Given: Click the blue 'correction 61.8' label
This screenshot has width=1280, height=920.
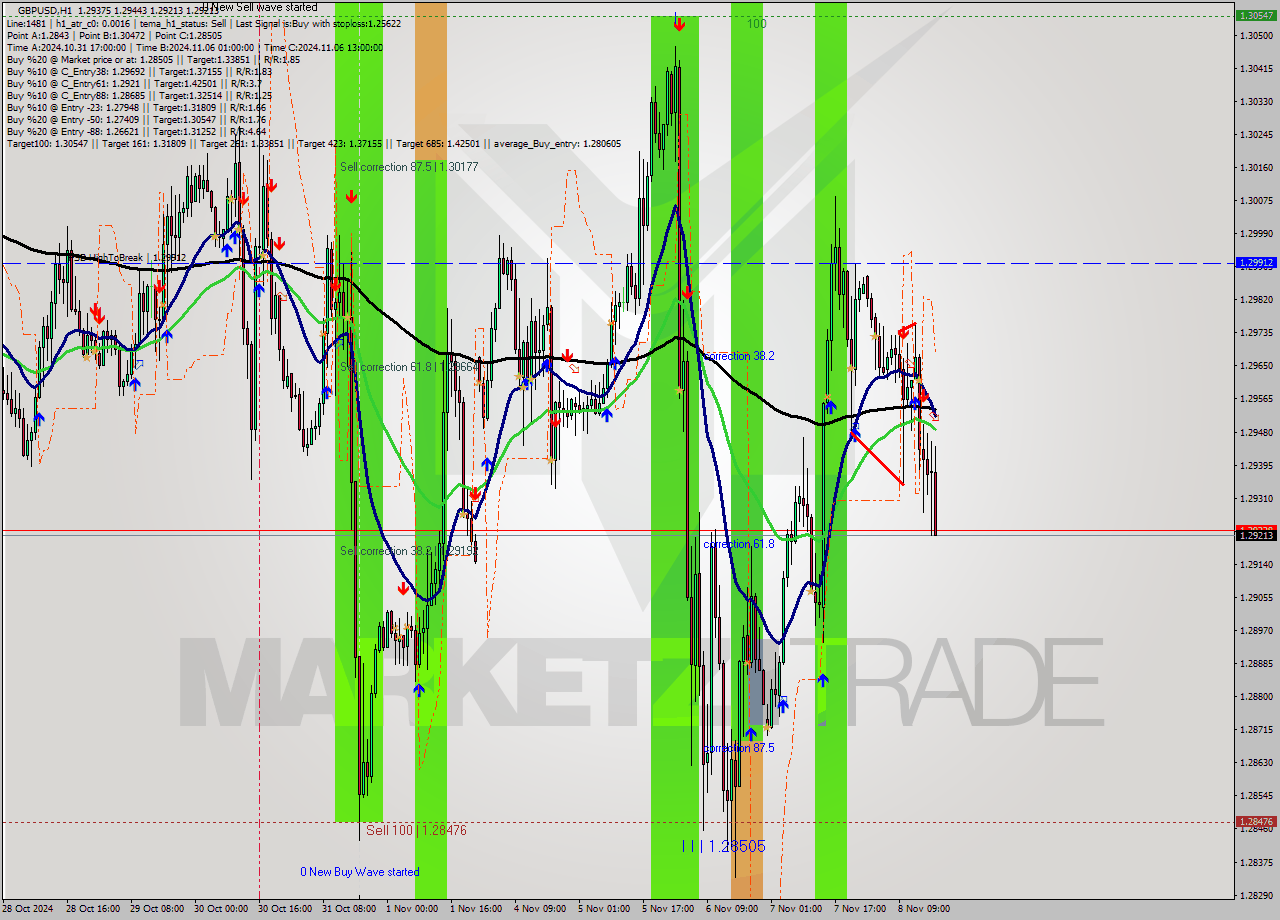Looking at the screenshot, I should [738, 544].
